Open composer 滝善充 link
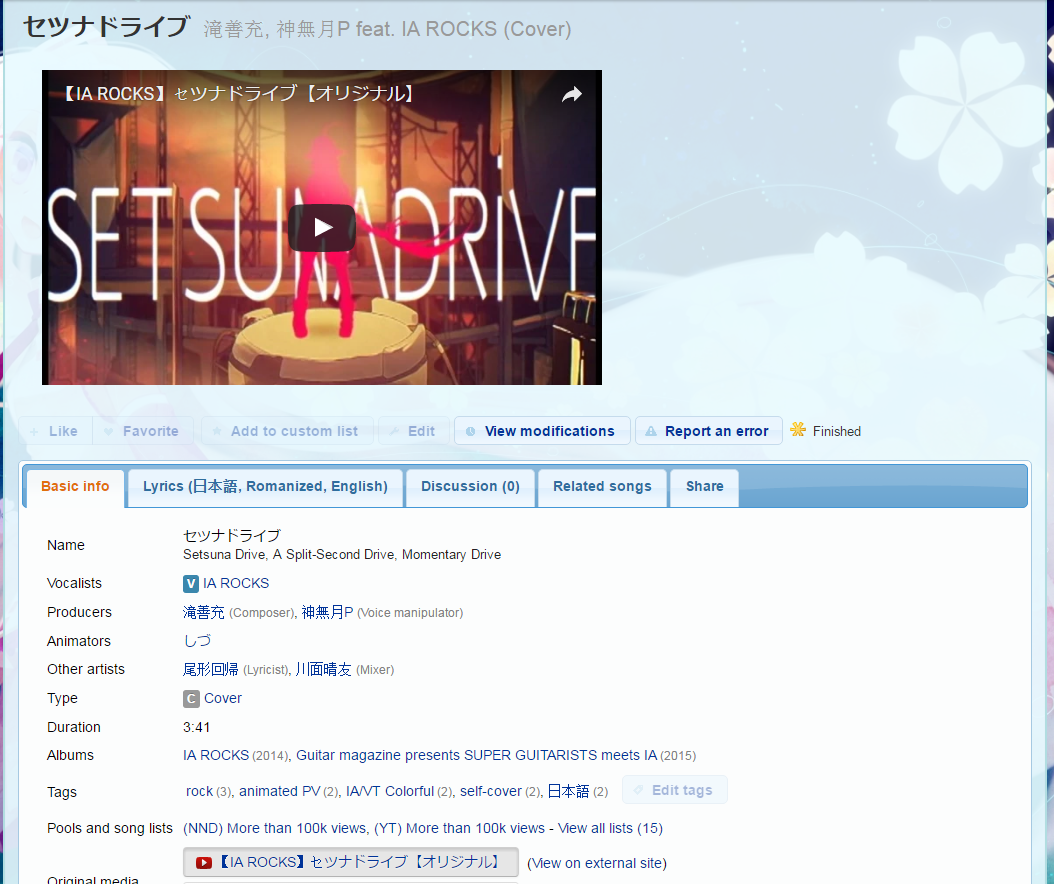 (204, 612)
